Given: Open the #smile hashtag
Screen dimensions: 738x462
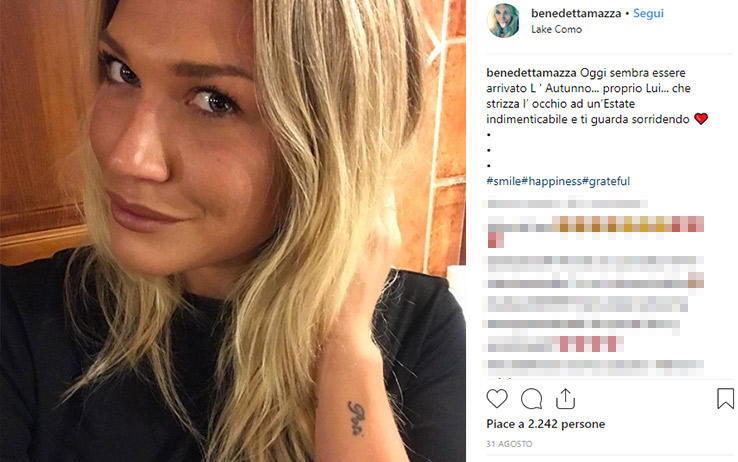Looking at the screenshot, I should 504,181.
